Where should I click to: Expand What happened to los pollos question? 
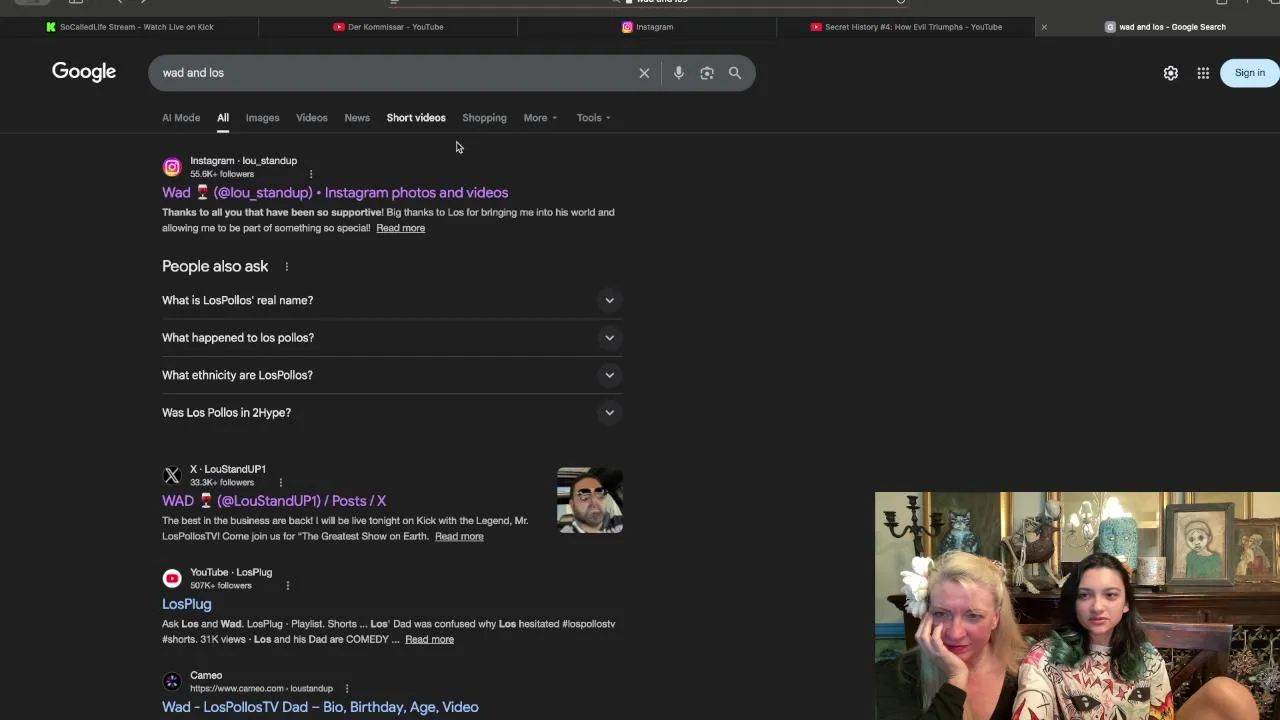[392, 338]
